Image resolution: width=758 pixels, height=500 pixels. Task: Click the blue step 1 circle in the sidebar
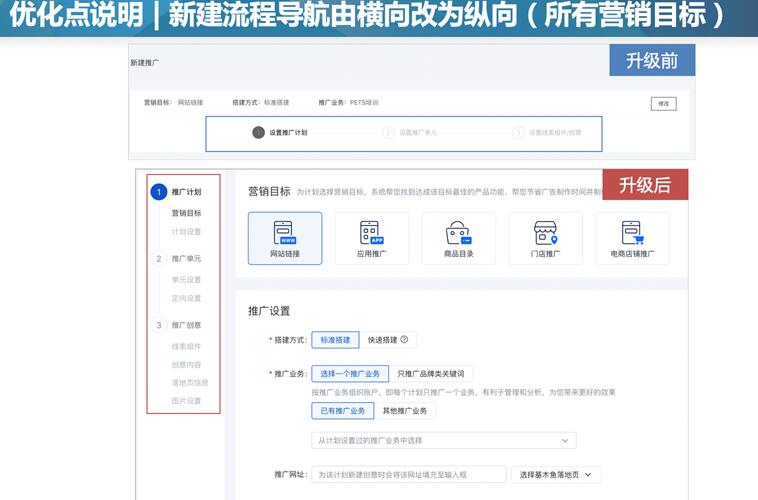159,192
